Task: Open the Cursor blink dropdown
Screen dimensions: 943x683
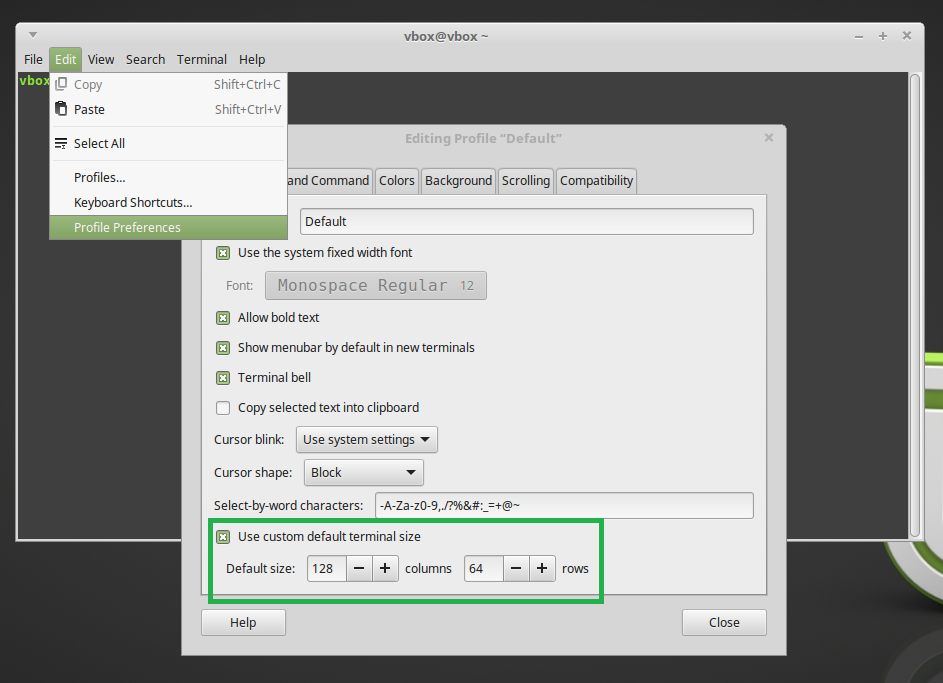Action: 367,440
